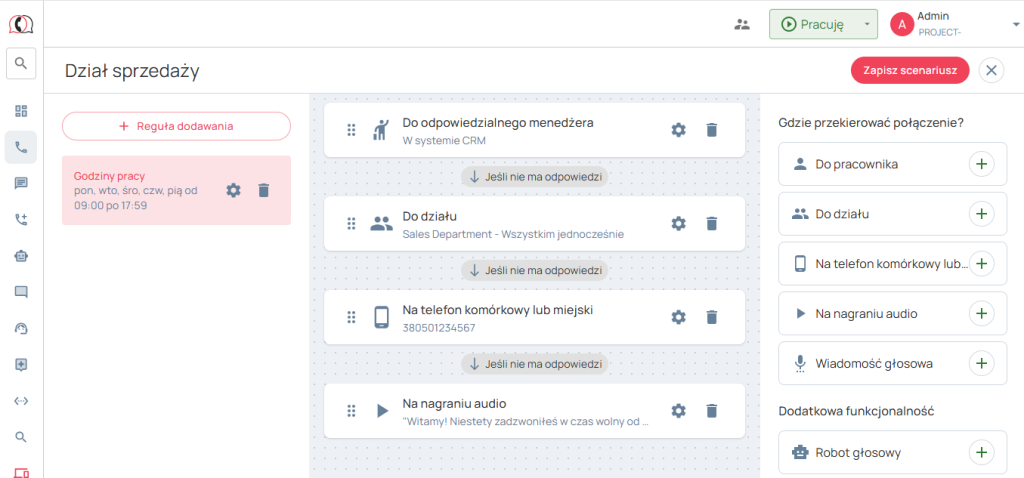Screen dimensions: 1024x478
Task: Open the Admin account dropdown
Action: pyautogui.click(x=1001, y=24)
